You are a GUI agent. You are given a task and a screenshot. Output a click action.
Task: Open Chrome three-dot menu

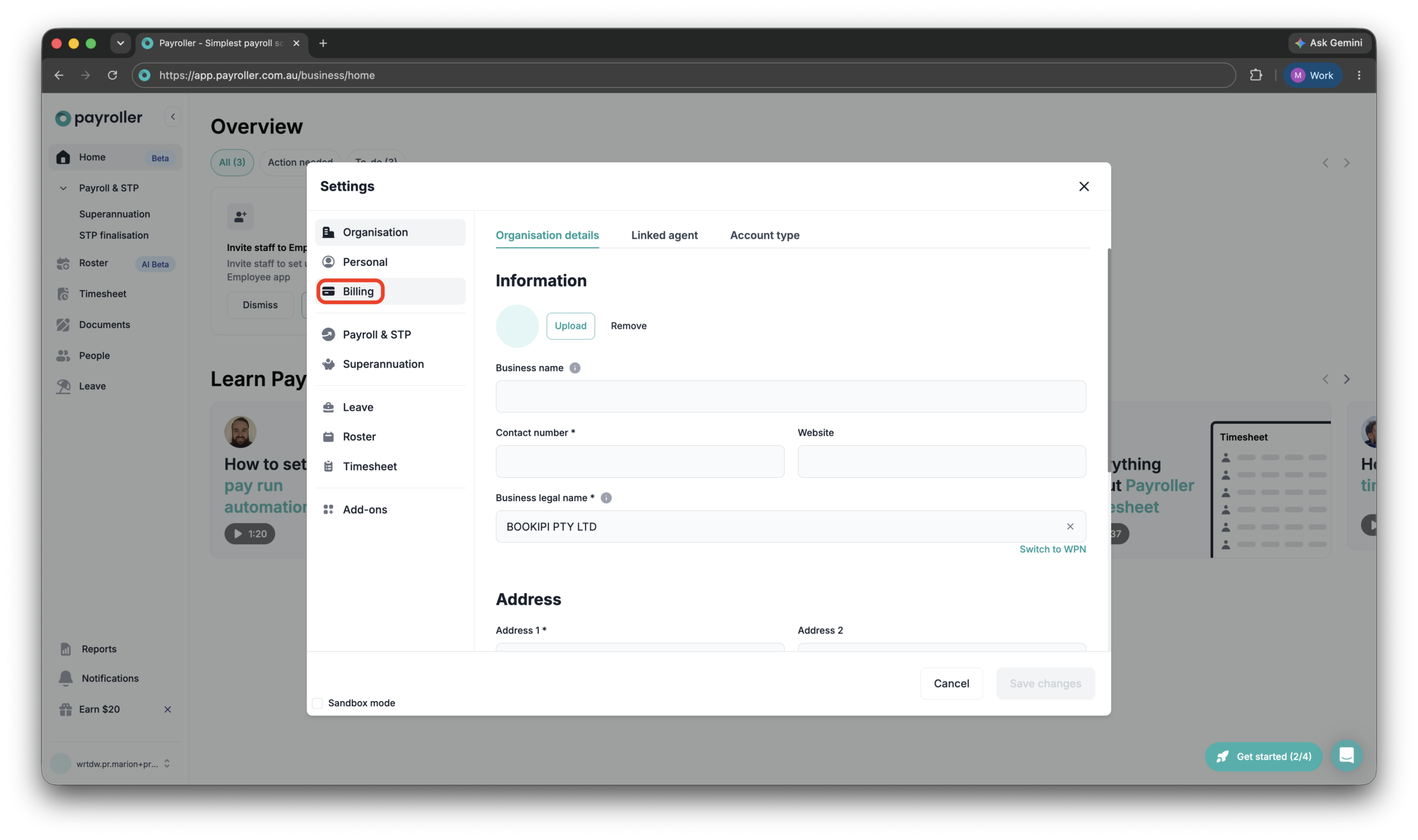(x=1359, y=75)
